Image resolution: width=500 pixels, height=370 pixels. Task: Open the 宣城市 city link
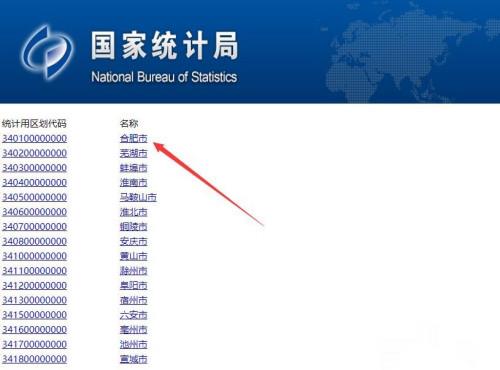click(134, 359)
